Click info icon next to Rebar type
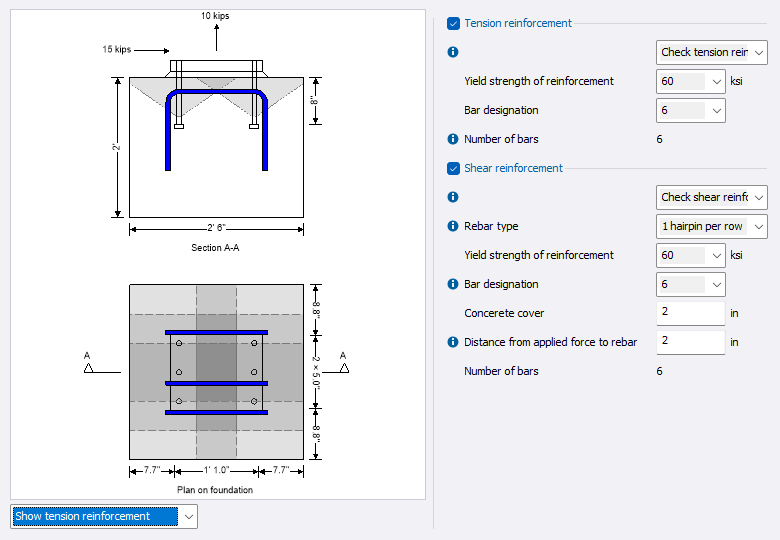This screenshot has width=780, height=540. click(x=453, y=226)
